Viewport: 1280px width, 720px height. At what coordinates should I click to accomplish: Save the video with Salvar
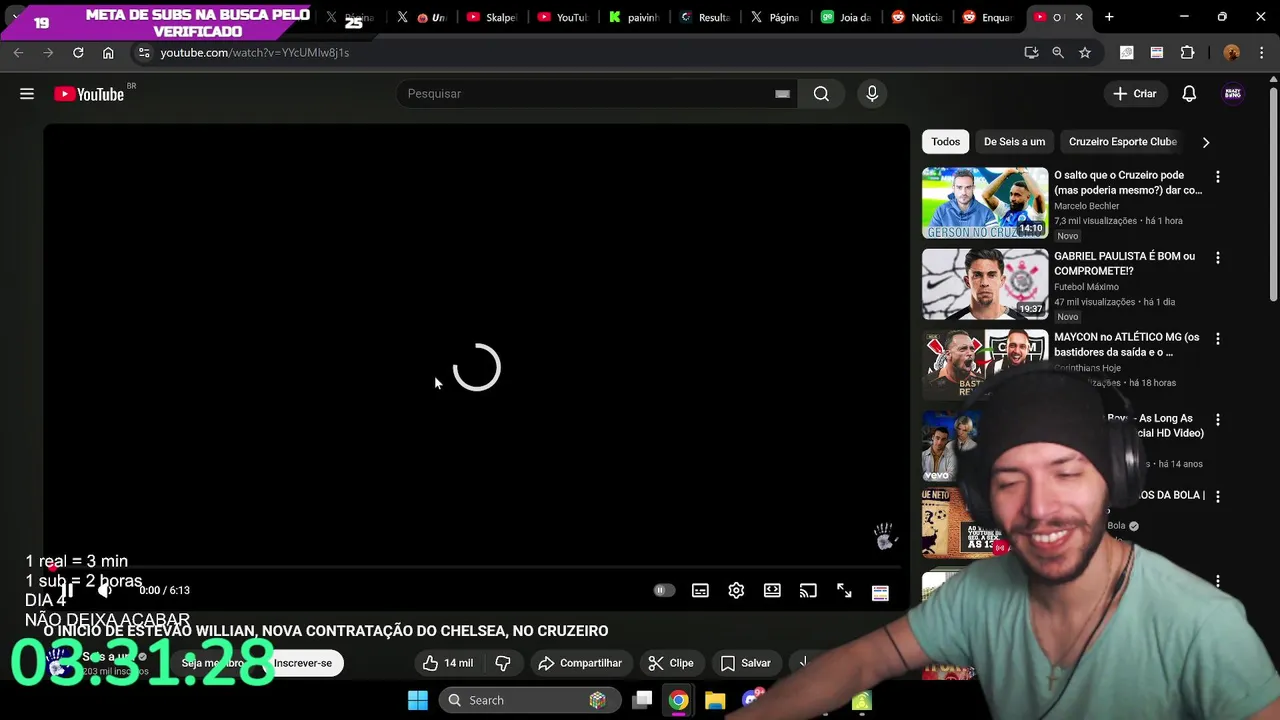coord(746,663)
